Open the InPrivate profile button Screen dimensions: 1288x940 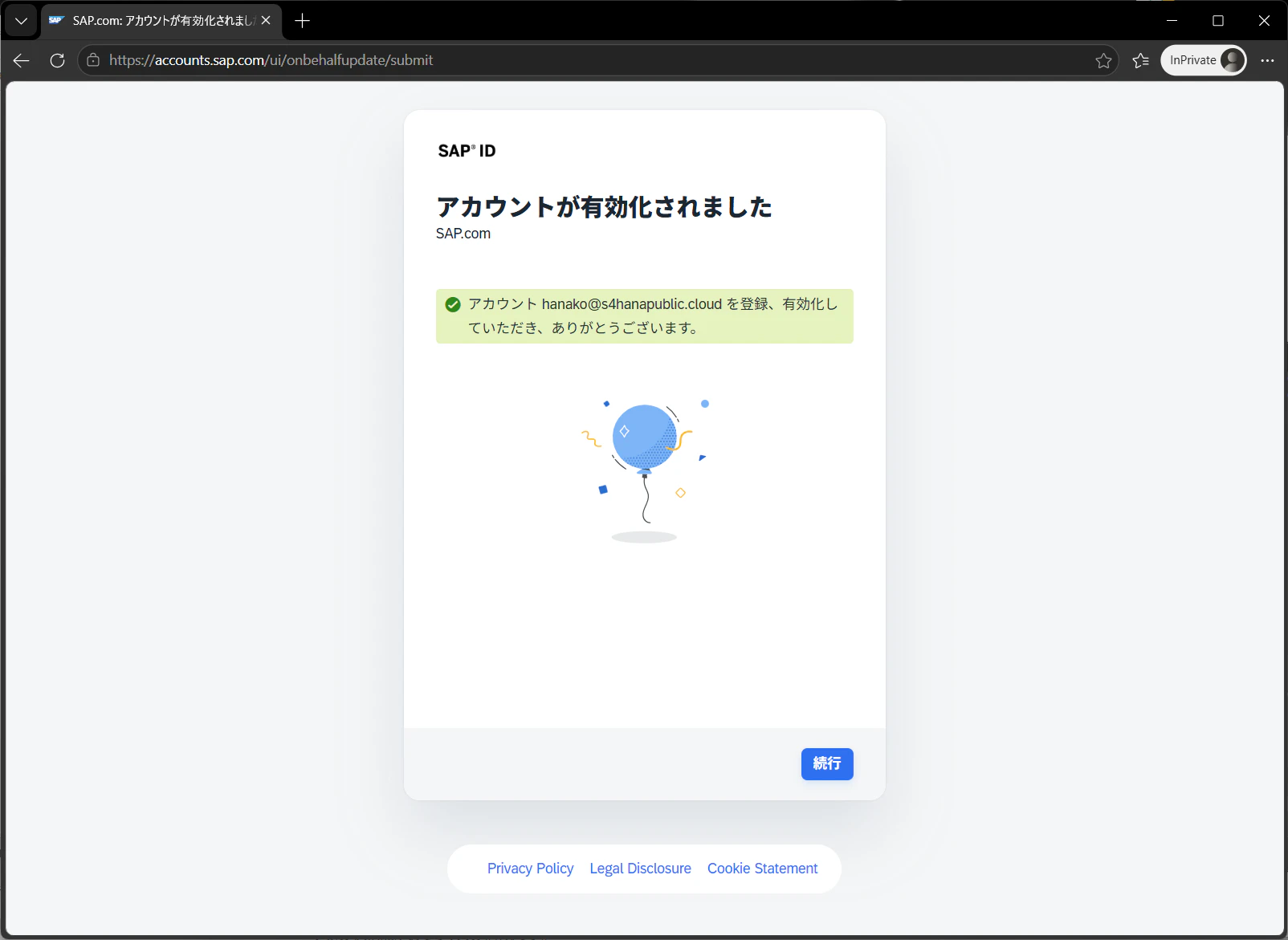point(1203,60)
